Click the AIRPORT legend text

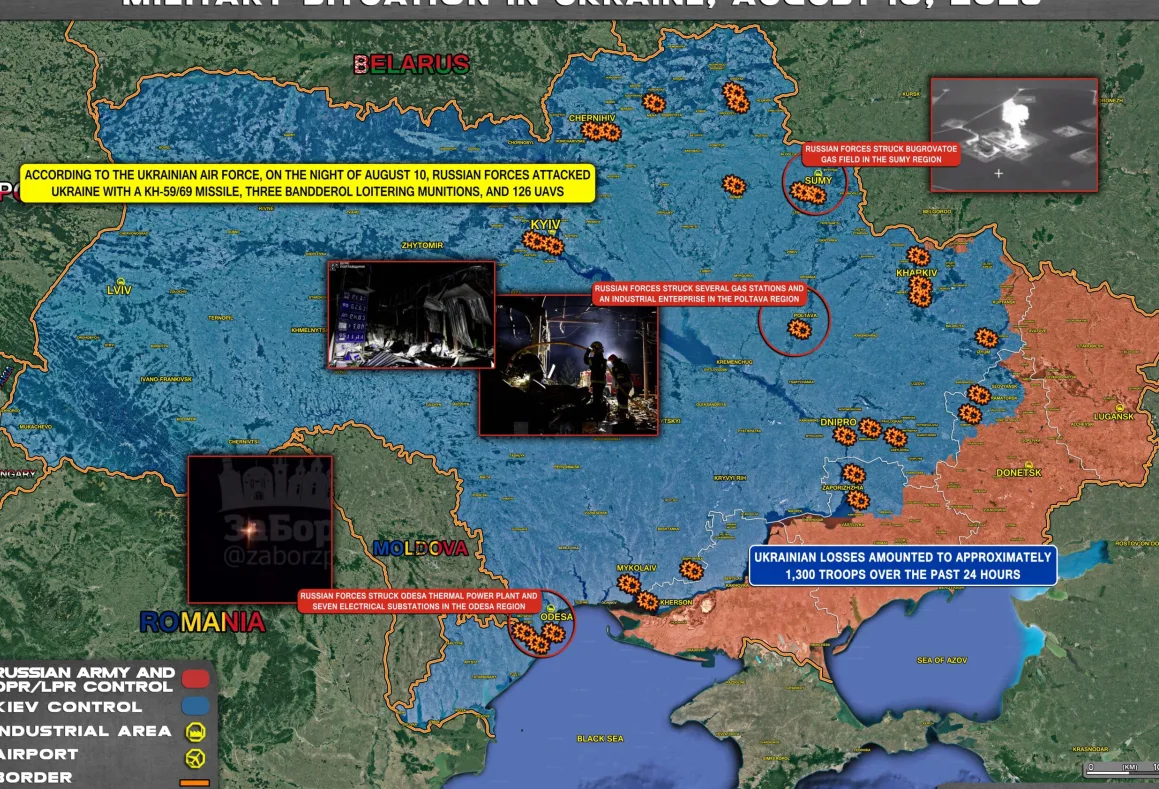(38, 754)
